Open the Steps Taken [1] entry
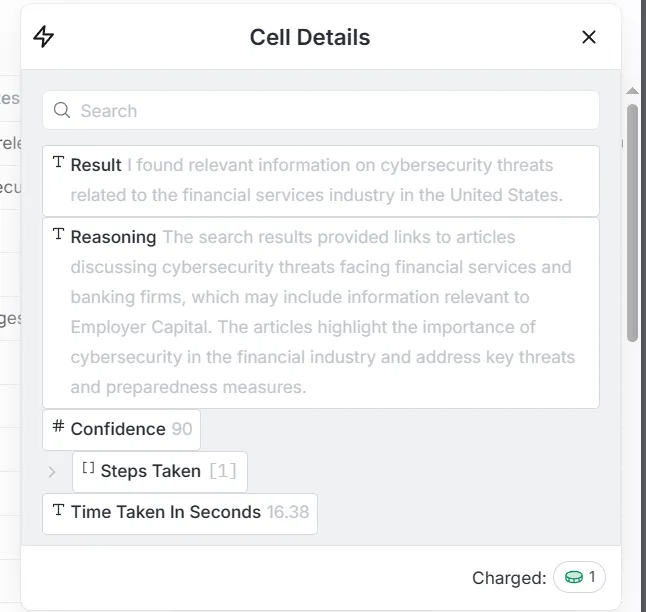Image resolution: width=646 pixels, height=612 pixels. coord(160,472)
